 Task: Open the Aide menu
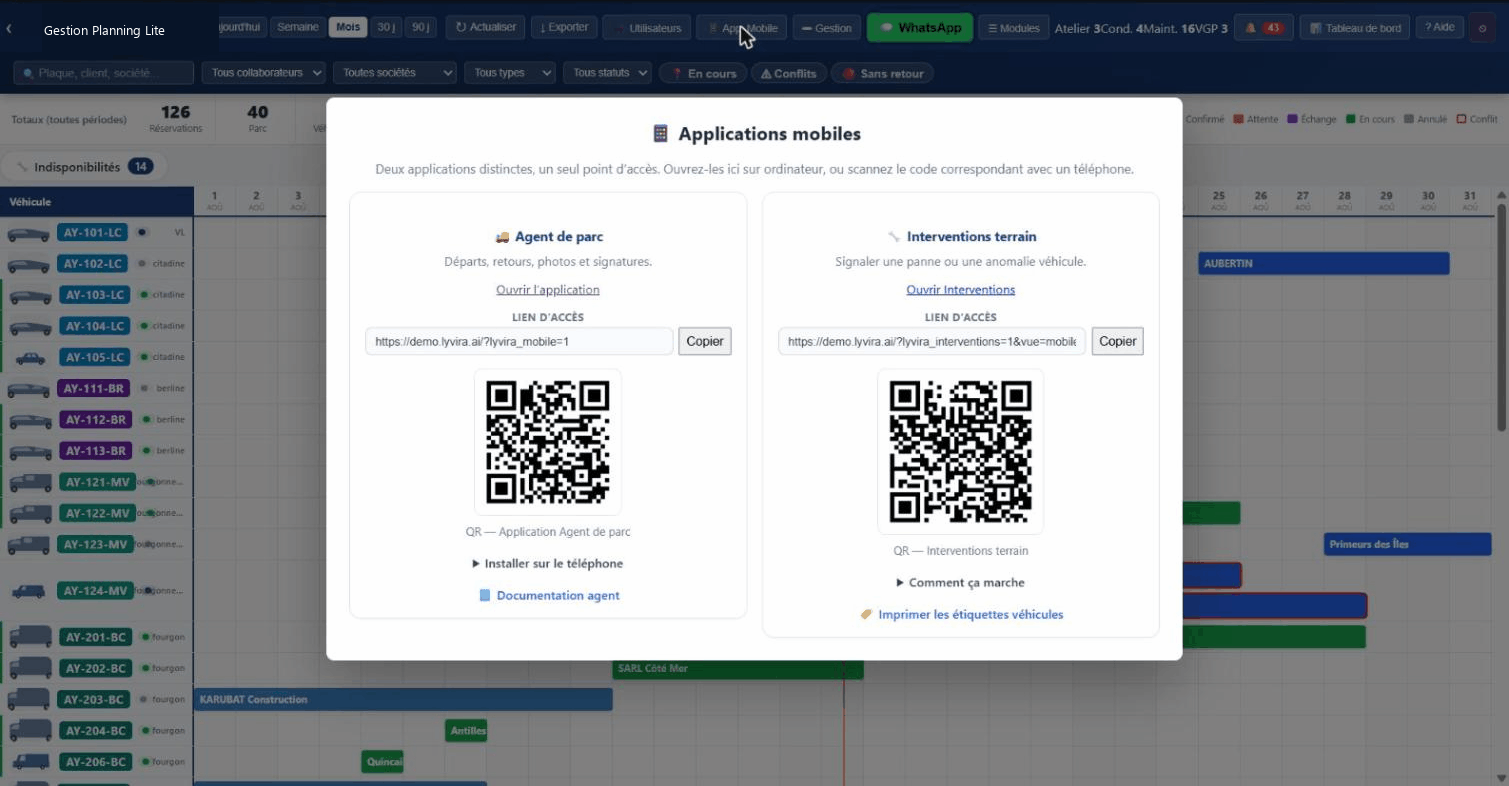coord(1439,27)
